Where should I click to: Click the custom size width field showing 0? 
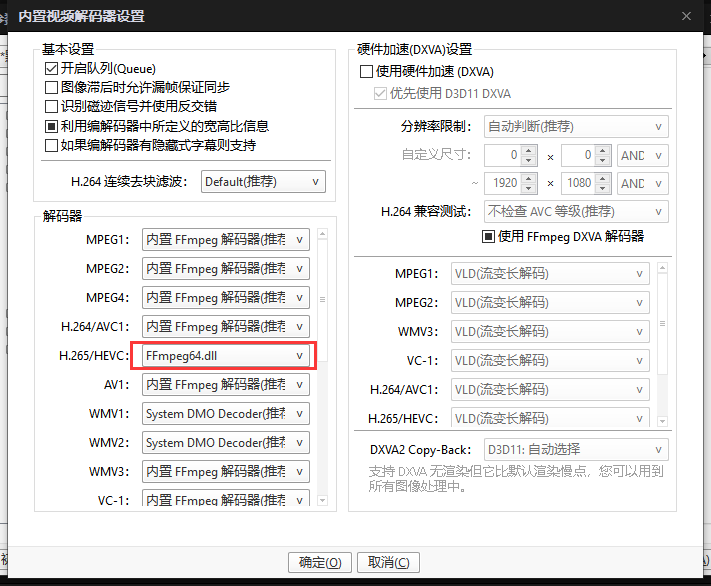[502, 156]
